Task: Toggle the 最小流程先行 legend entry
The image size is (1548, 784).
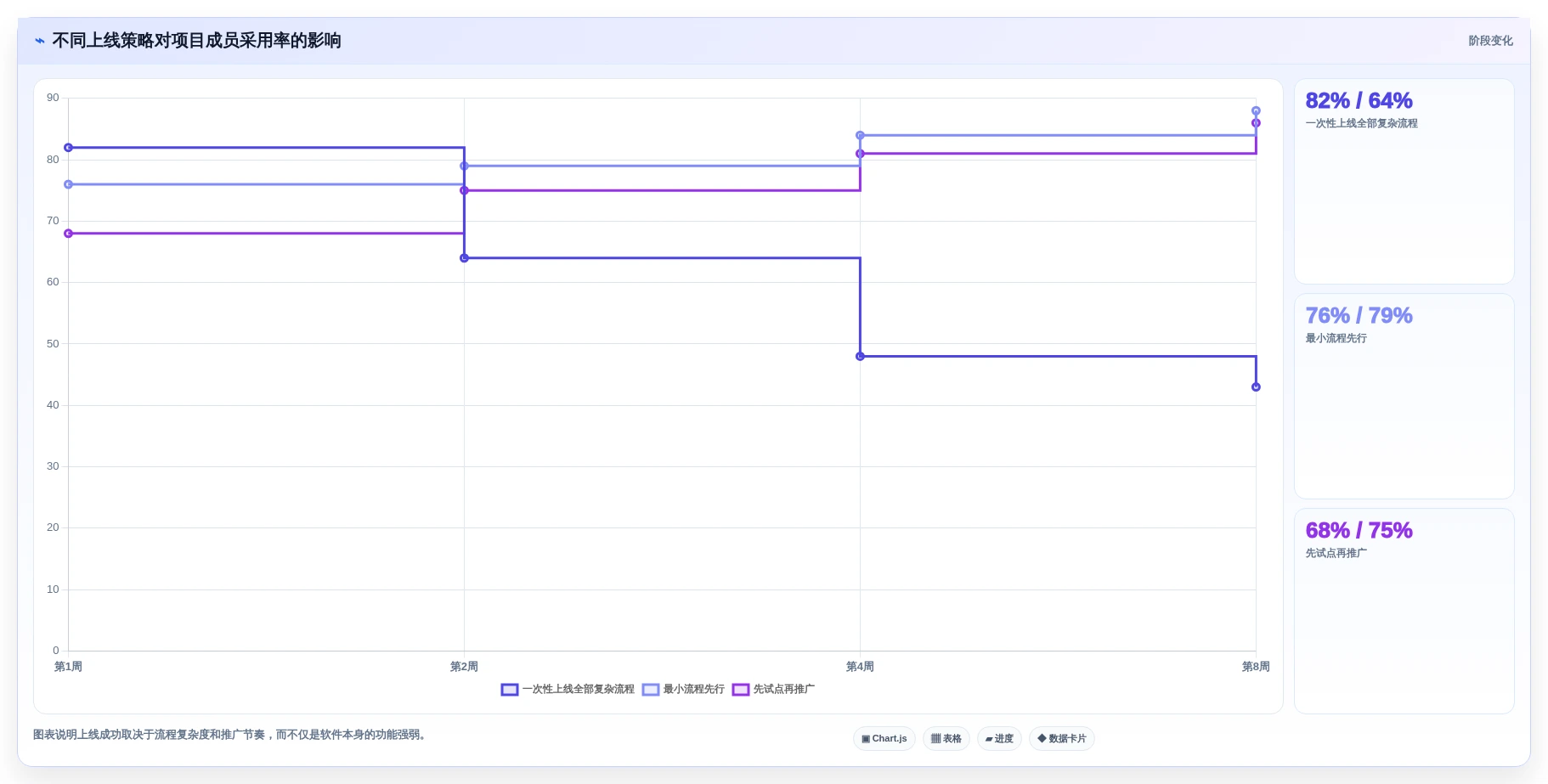Action: [x=683, y=690]
